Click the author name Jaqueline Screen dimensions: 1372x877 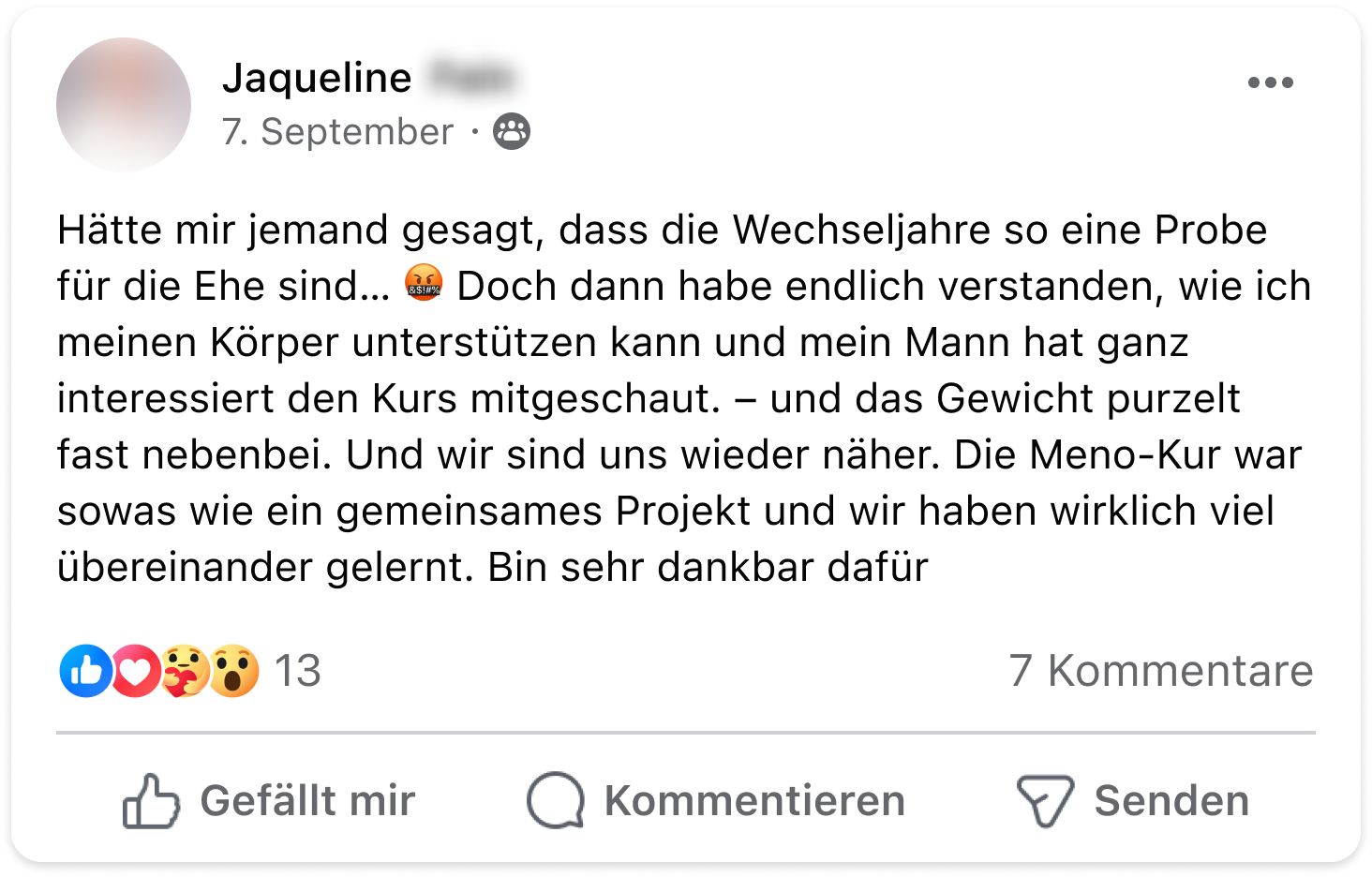(317, 78)
